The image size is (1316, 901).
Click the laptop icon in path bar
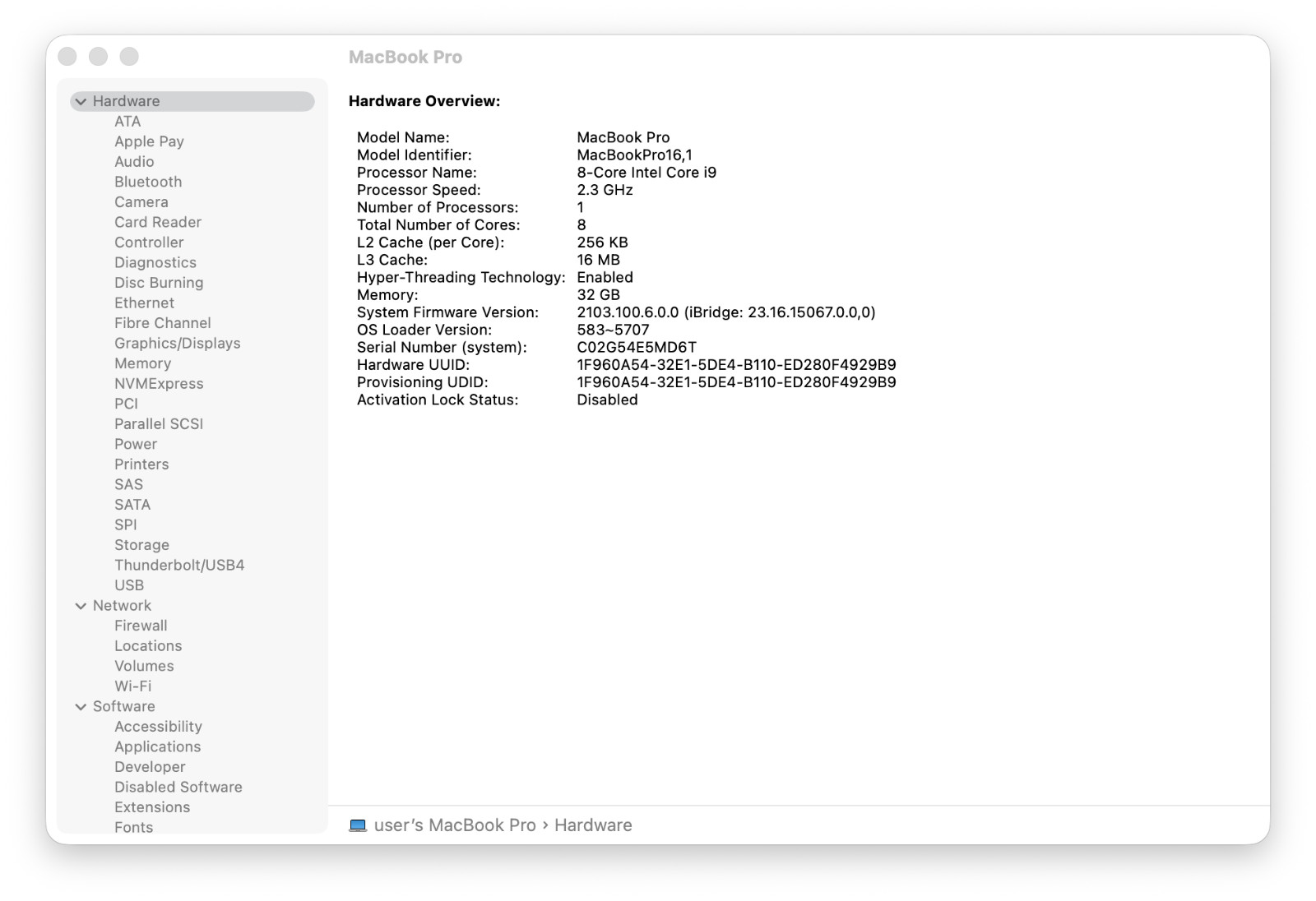tap(358, 825)
